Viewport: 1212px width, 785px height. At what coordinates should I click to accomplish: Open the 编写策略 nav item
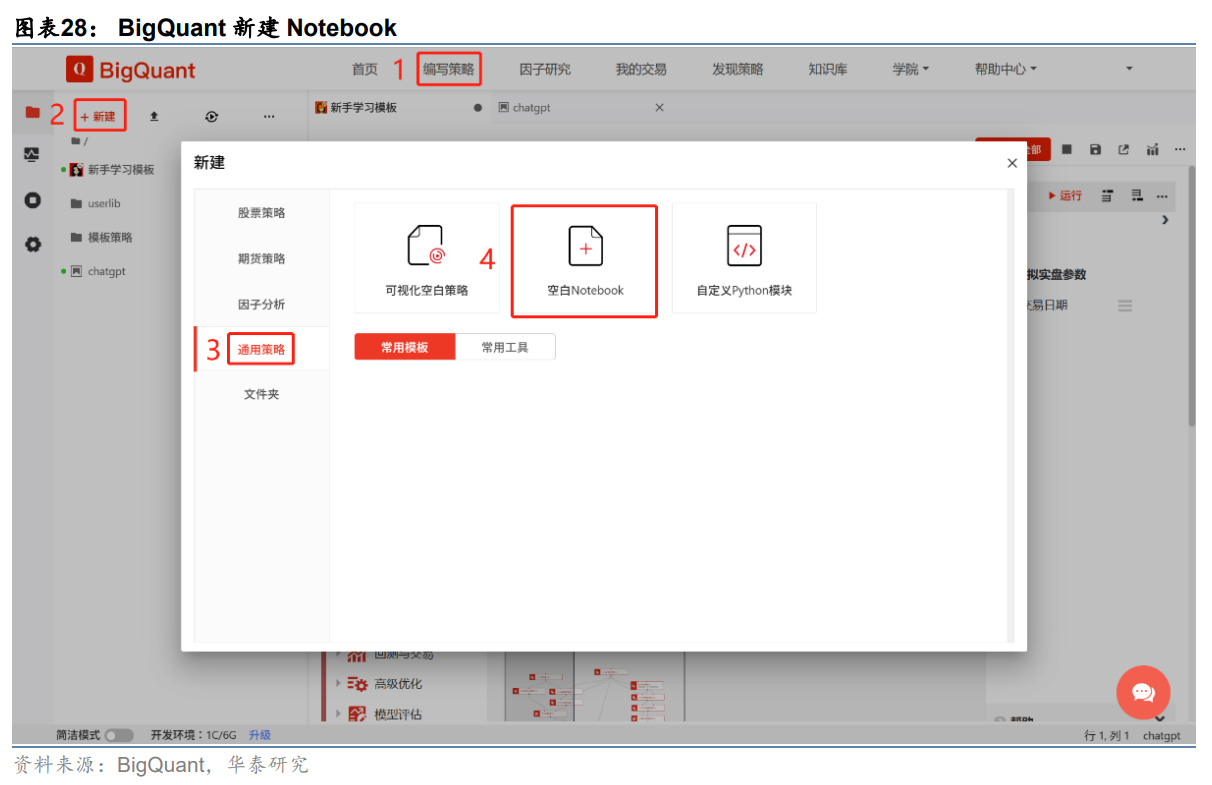pyautogui.click(x=449, y=69)
